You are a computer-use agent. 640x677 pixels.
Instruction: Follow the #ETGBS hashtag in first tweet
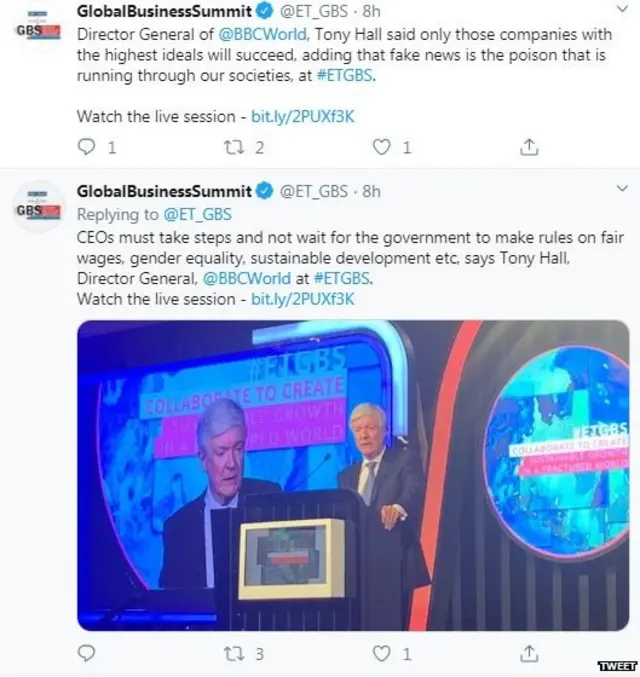coord(345,76)
